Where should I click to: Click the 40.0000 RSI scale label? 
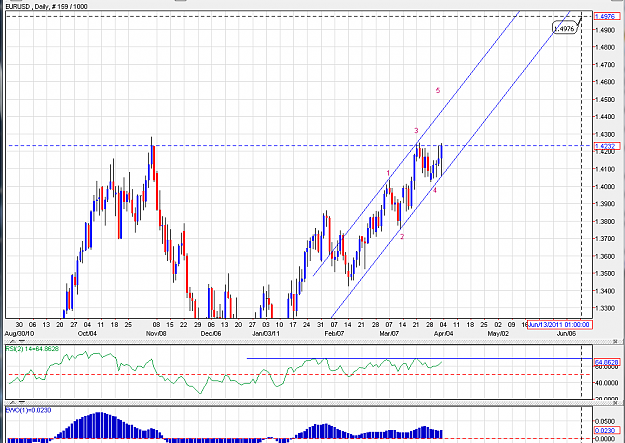pos(607,383)
